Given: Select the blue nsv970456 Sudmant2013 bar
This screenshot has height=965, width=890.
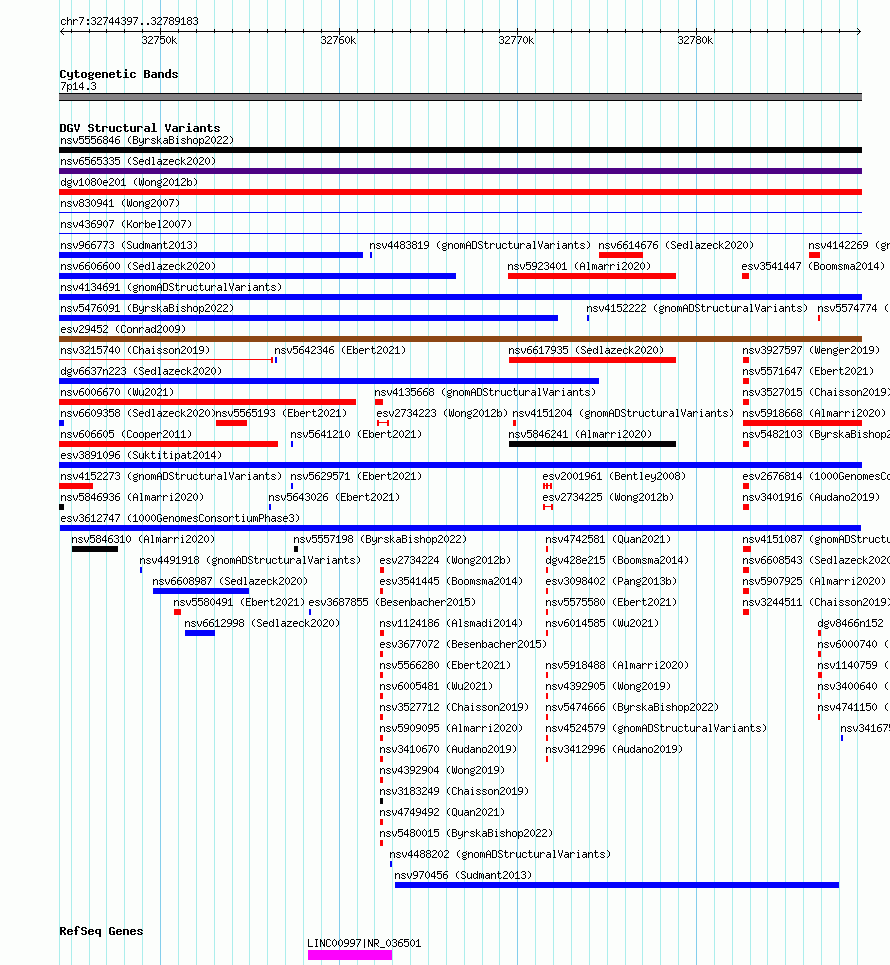Looking at the screenshot, I should [x=617, y=885].
